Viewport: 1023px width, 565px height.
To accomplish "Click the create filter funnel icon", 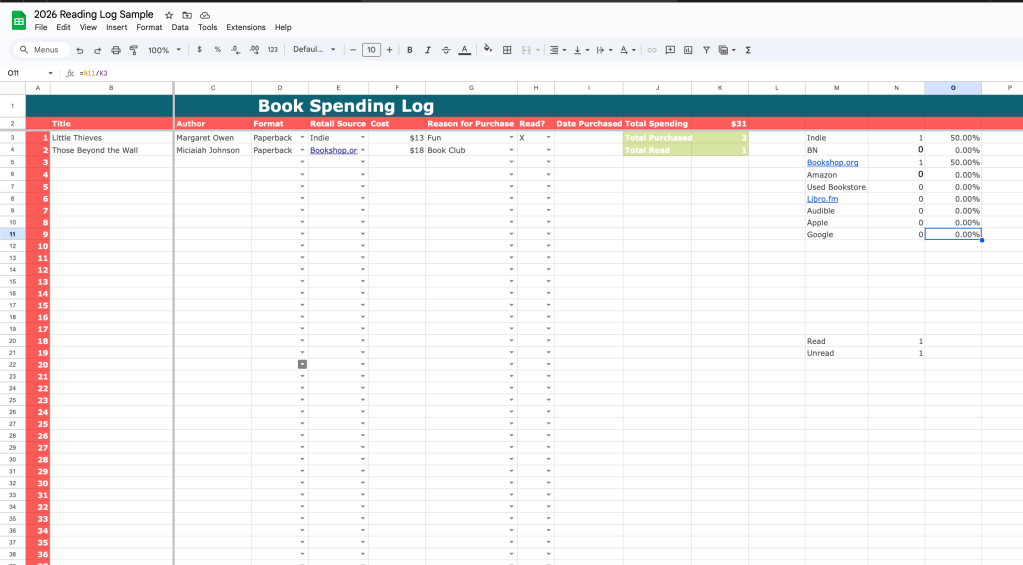I will click(x=706, y=50).
